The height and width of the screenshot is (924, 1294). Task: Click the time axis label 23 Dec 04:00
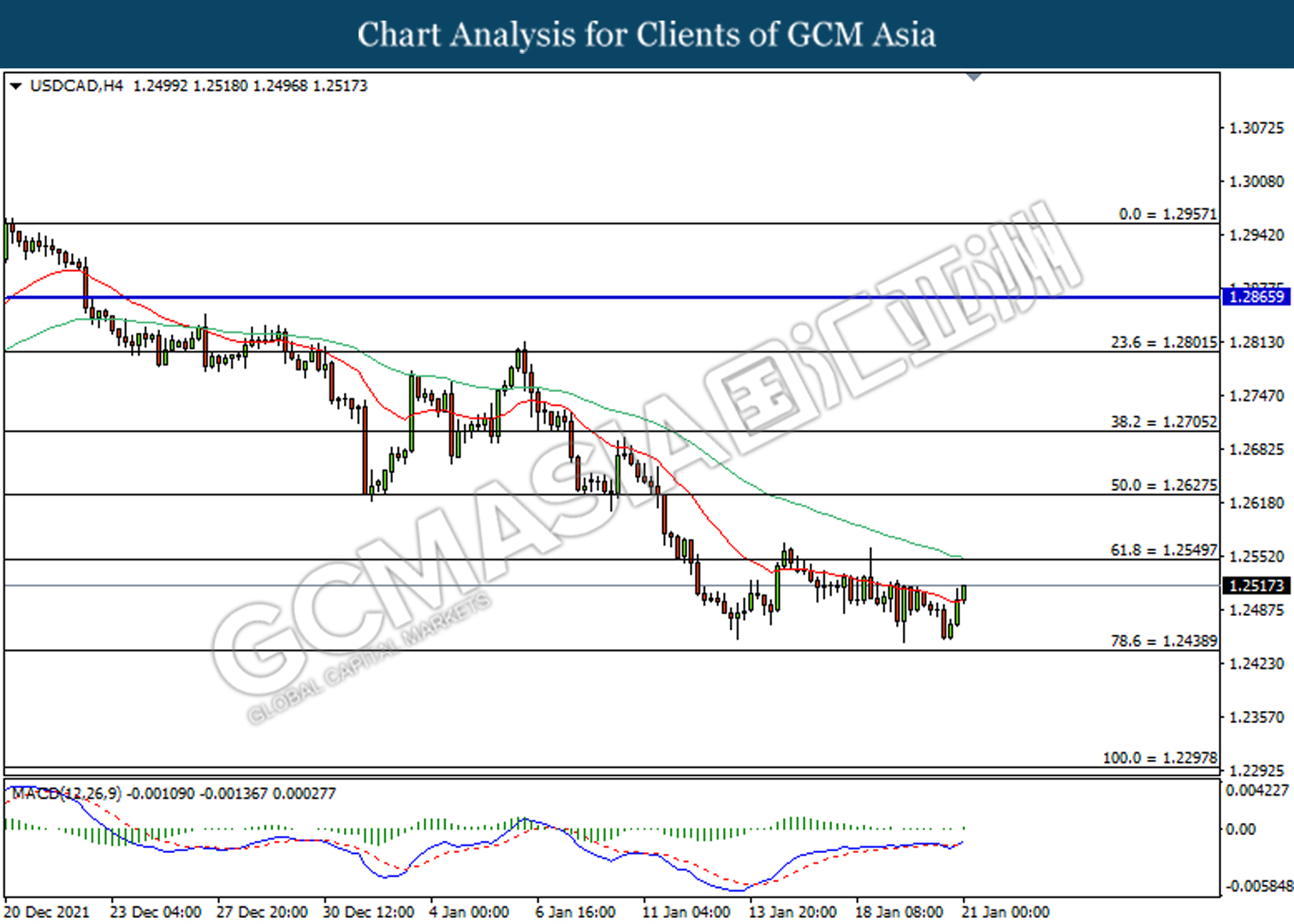(x=156, y=912)
